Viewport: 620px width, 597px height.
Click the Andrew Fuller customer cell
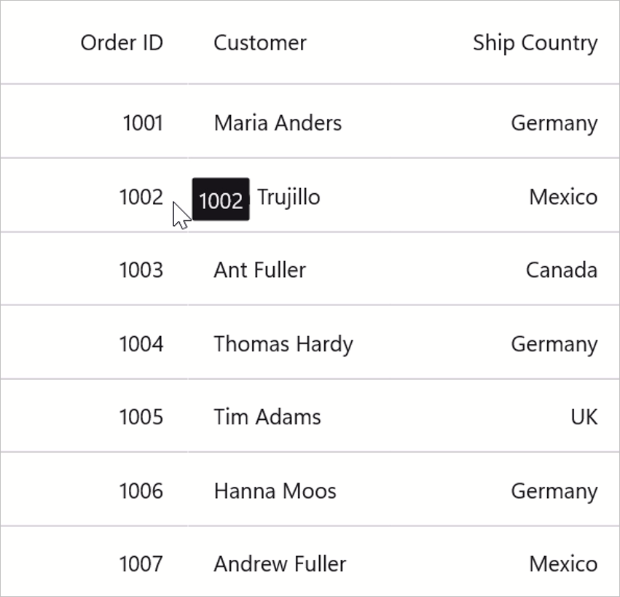tap(279, 564)
